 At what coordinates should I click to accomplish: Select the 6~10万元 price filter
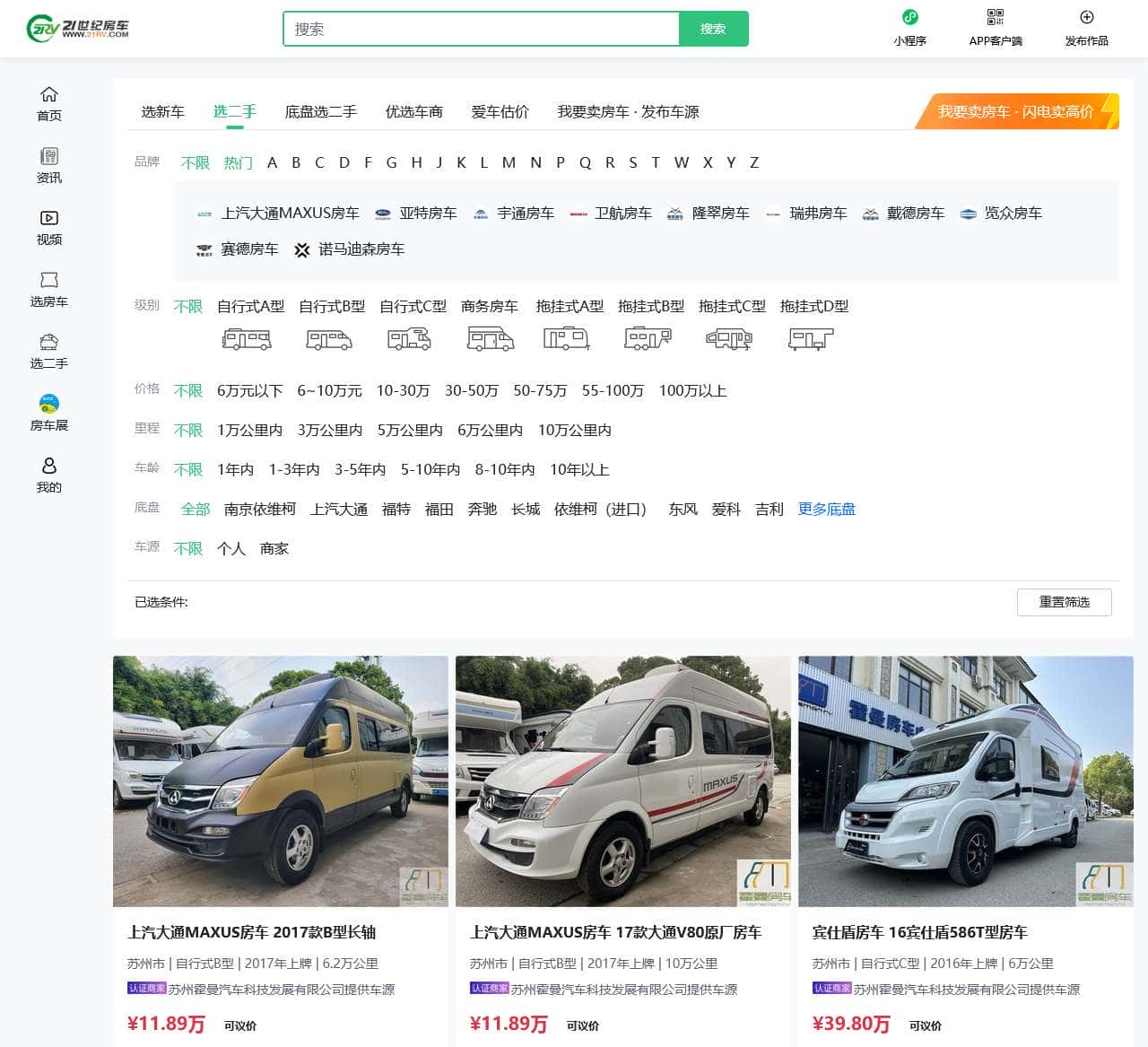coord(328,391)
